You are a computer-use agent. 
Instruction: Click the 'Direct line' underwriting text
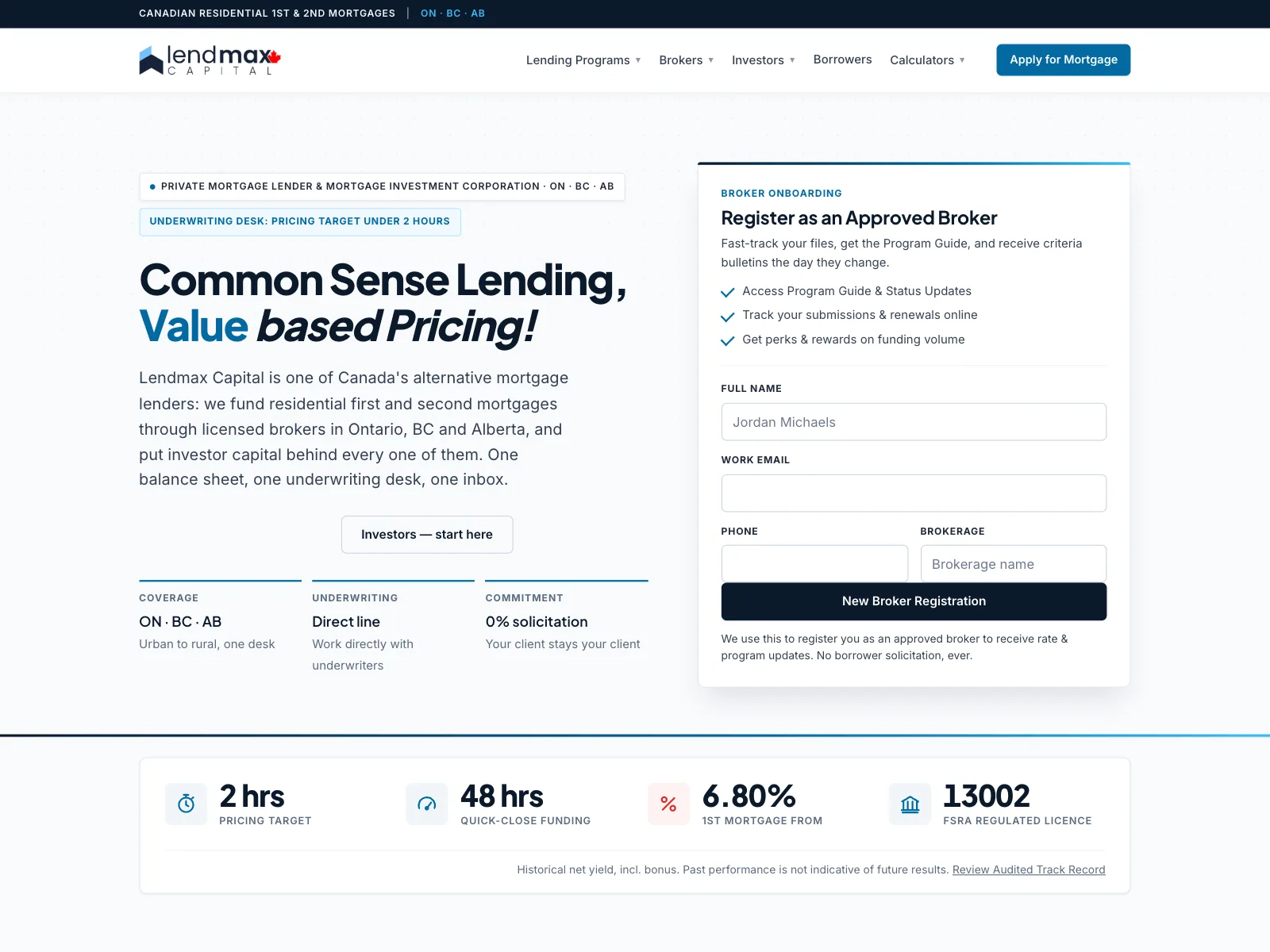coord(346,622)
